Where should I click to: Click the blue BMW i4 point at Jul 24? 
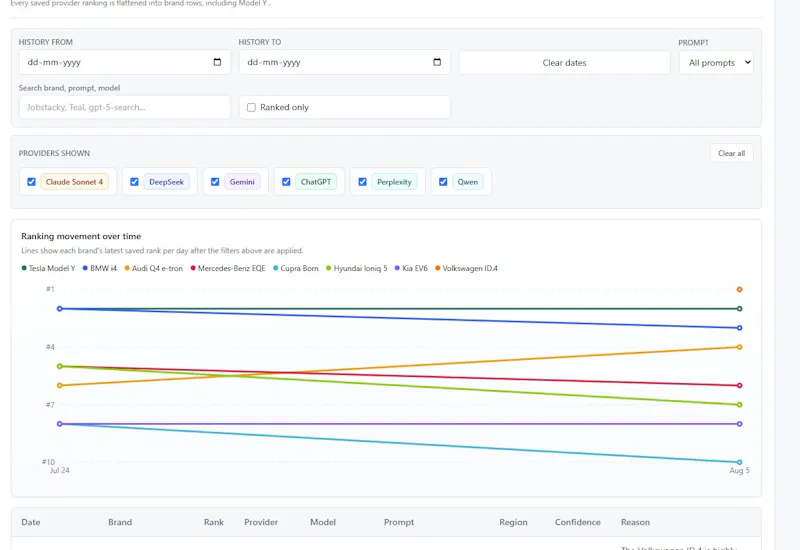60,309
